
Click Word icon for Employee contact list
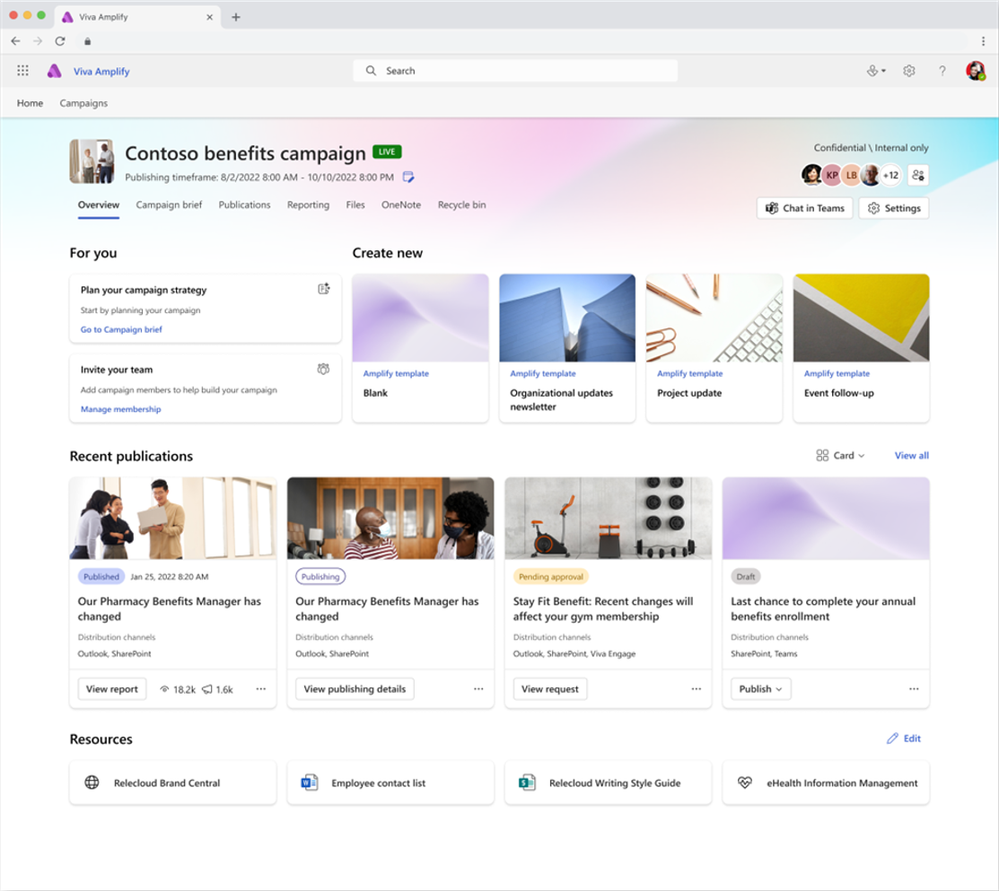(309, 782)
